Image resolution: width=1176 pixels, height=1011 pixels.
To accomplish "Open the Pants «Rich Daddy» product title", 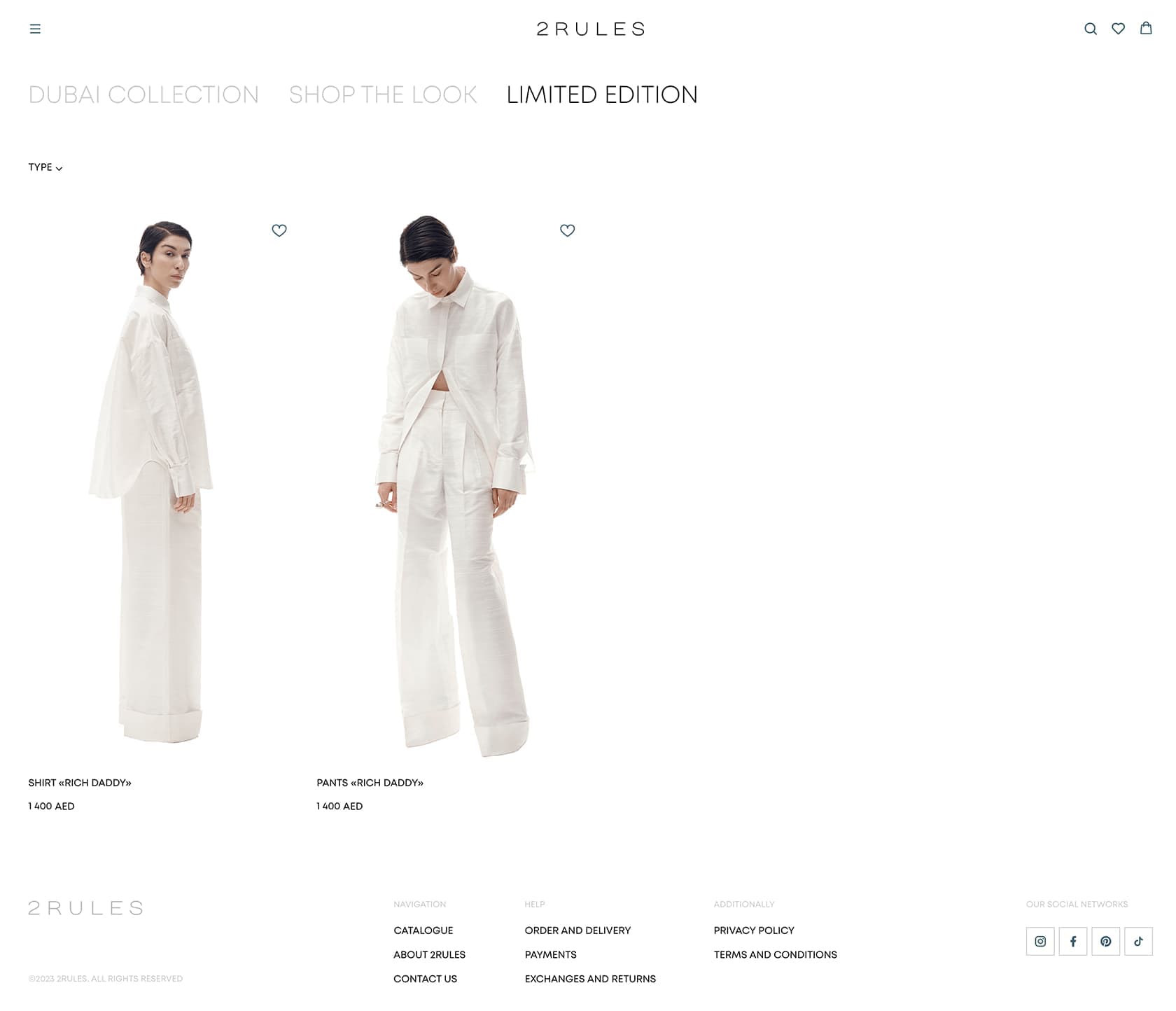I will point(370,783).
